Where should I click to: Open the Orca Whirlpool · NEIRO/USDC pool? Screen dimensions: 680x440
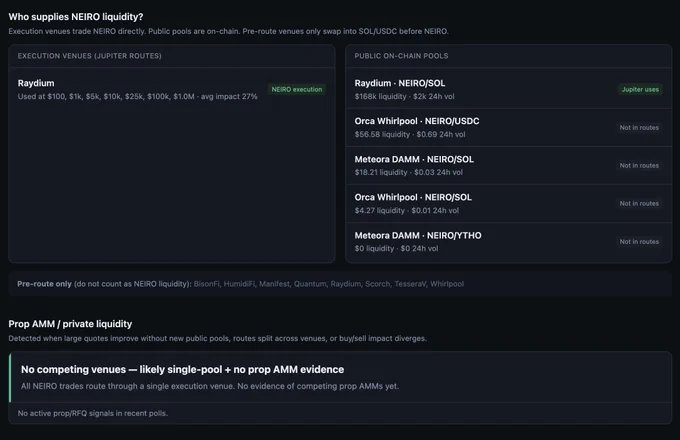pos(509,127)
